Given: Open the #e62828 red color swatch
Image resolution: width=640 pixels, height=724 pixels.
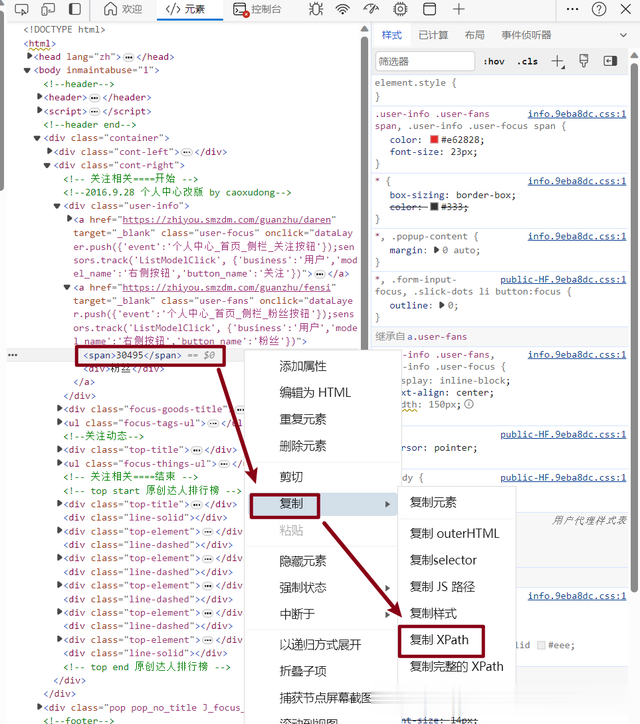Looking at the screenshot, I should [x=434, y=139].
